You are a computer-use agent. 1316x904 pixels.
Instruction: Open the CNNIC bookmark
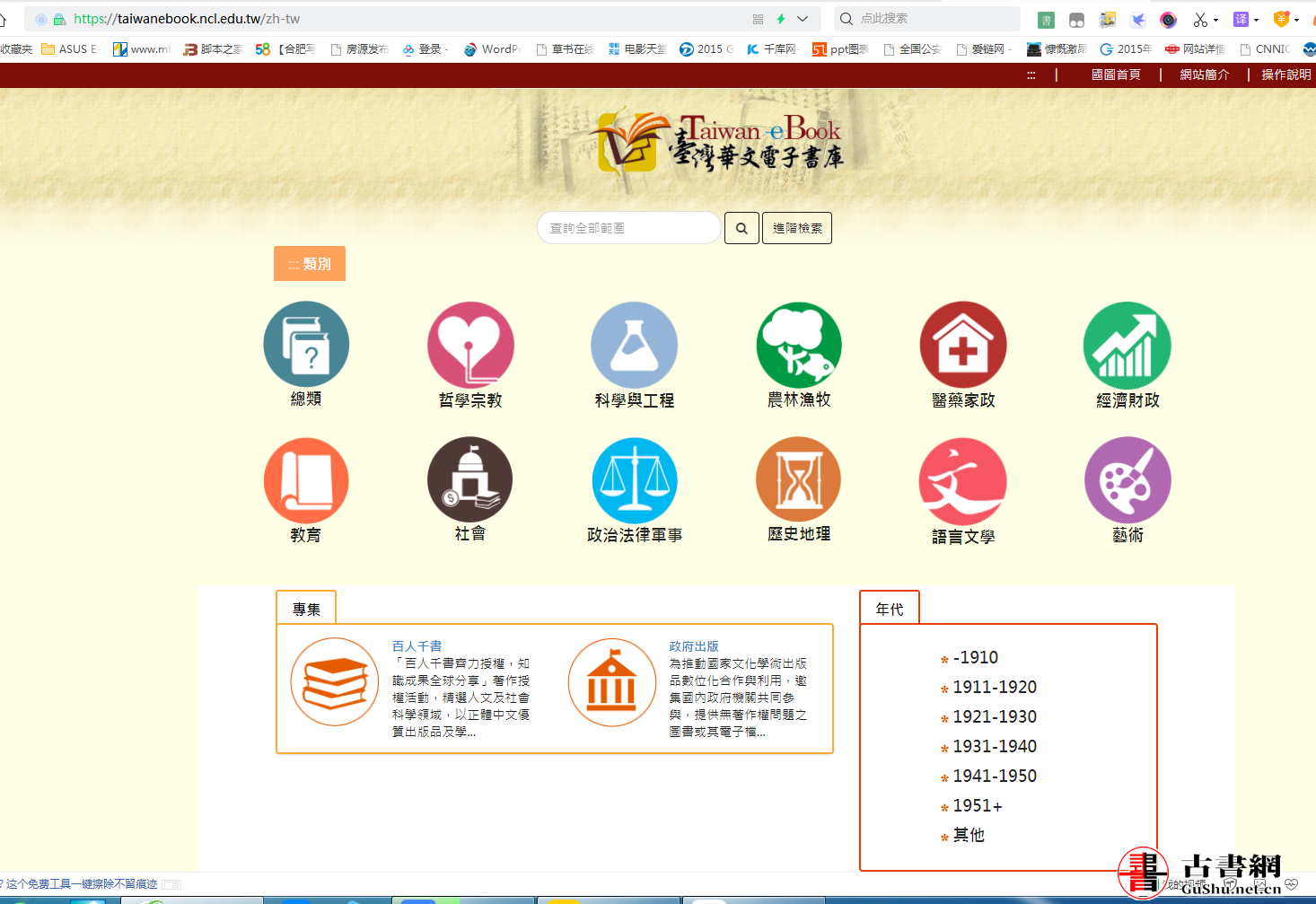click(x=1265, y=49)
